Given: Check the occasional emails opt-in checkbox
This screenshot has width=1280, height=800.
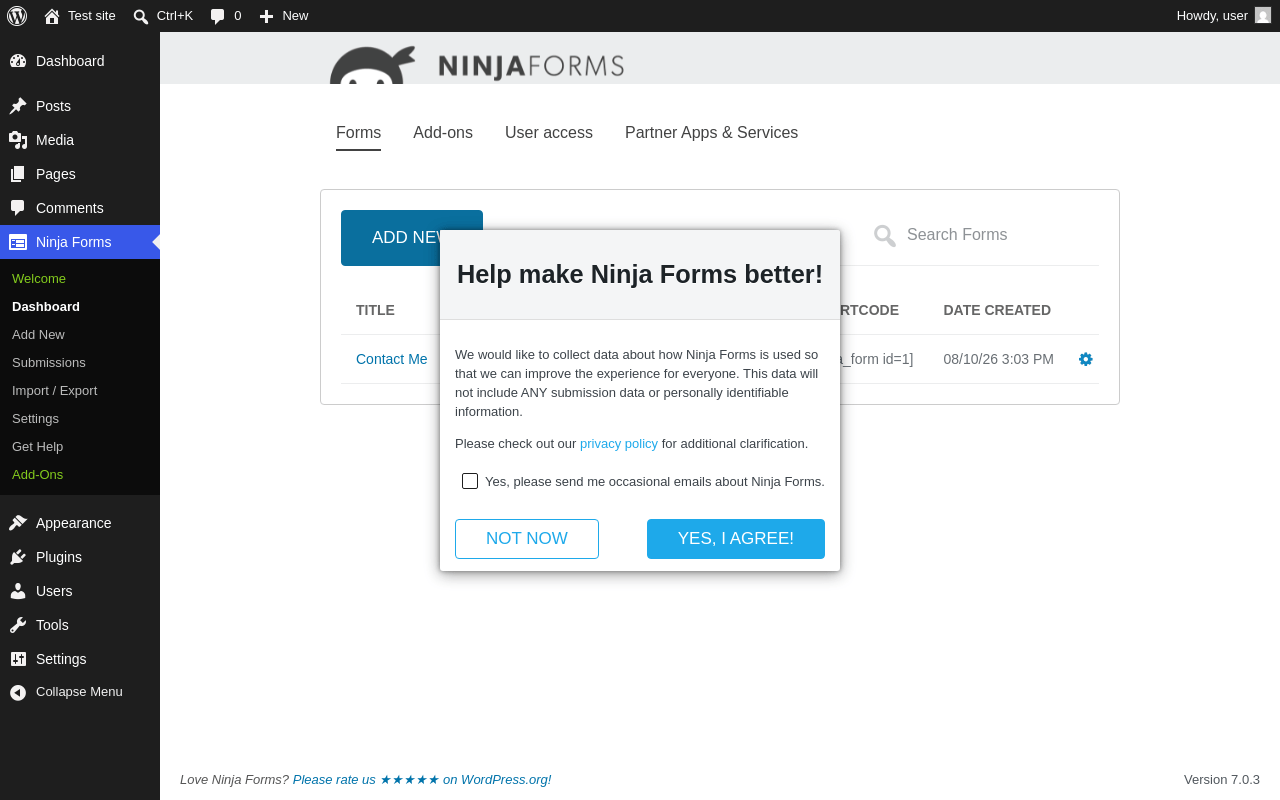Looking at the screenshot, I should point(470,481).
